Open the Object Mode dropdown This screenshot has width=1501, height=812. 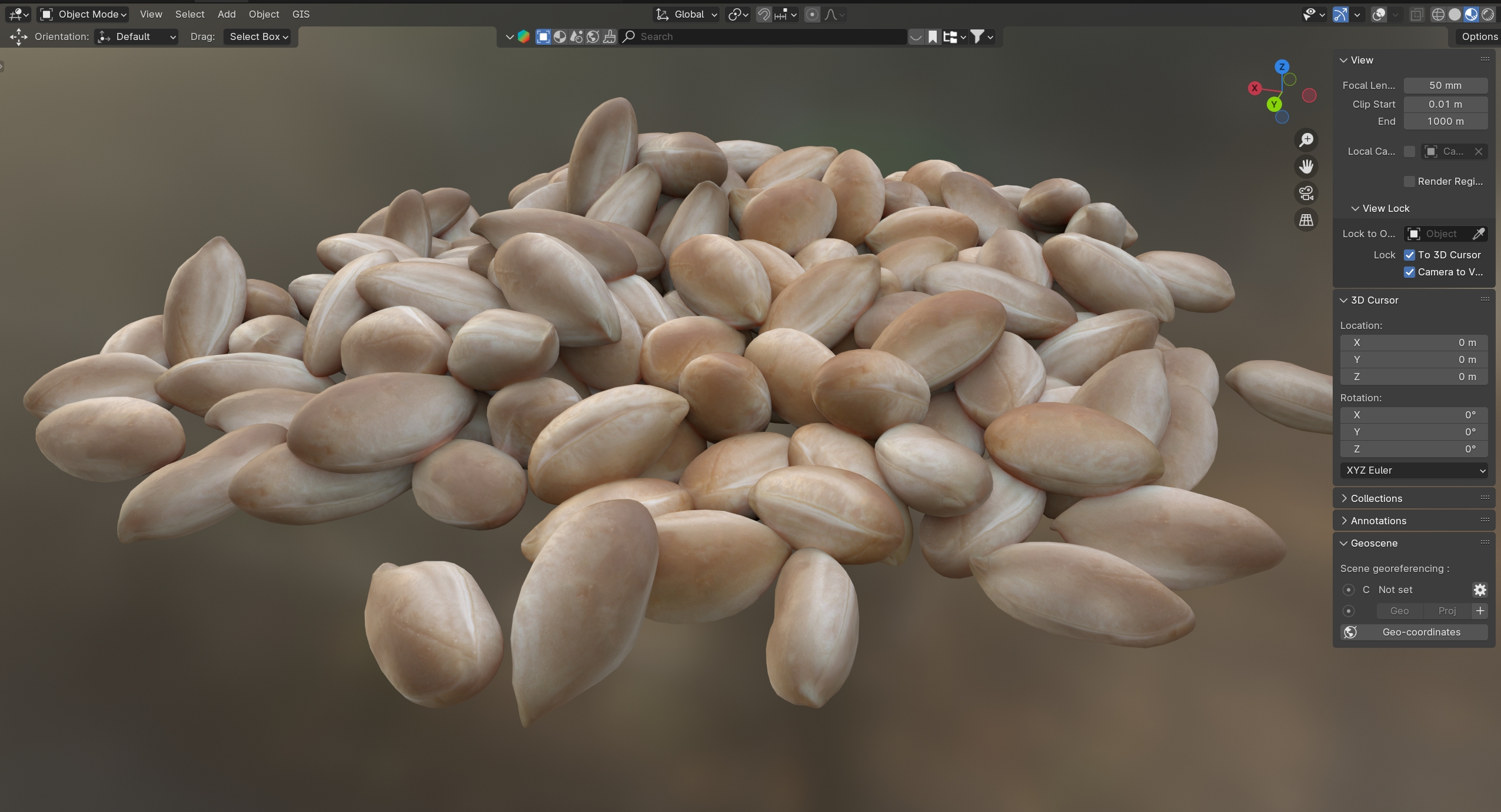[x=84, y=14]
